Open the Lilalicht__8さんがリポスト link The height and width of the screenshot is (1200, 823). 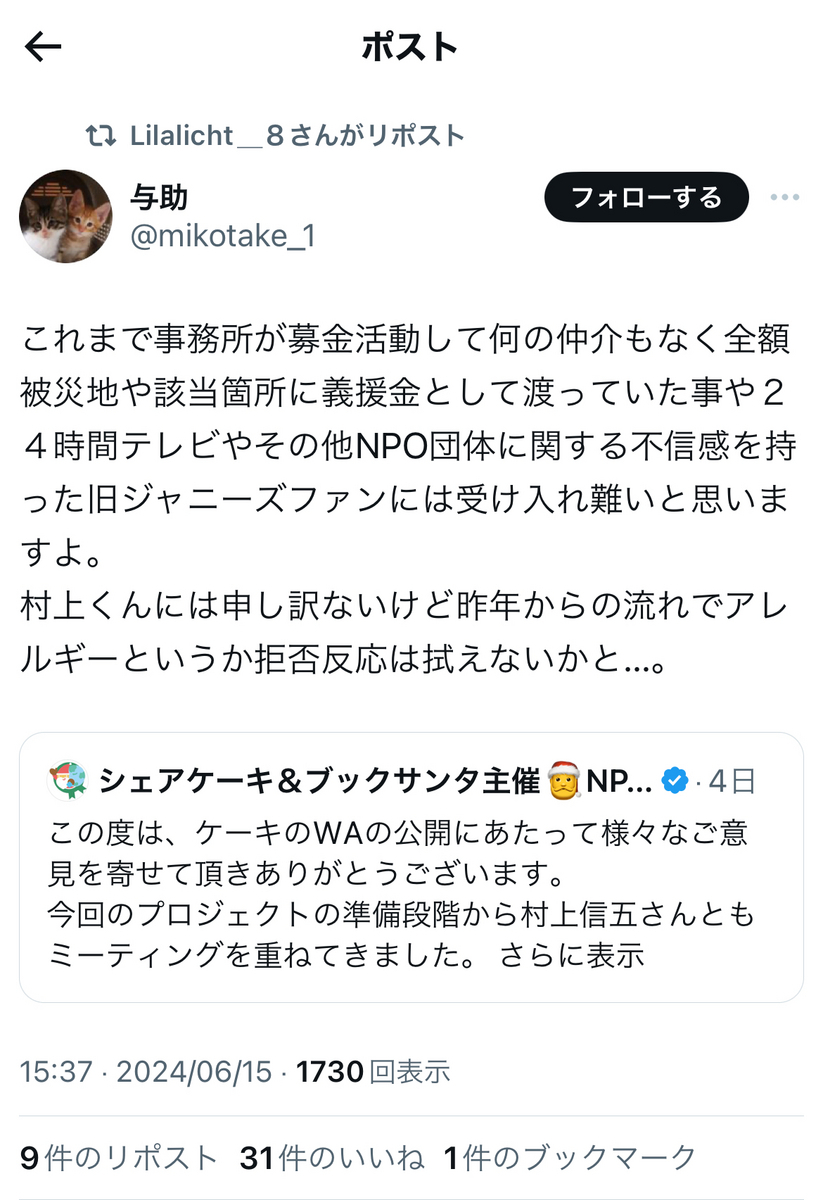(x=297, y=135)
